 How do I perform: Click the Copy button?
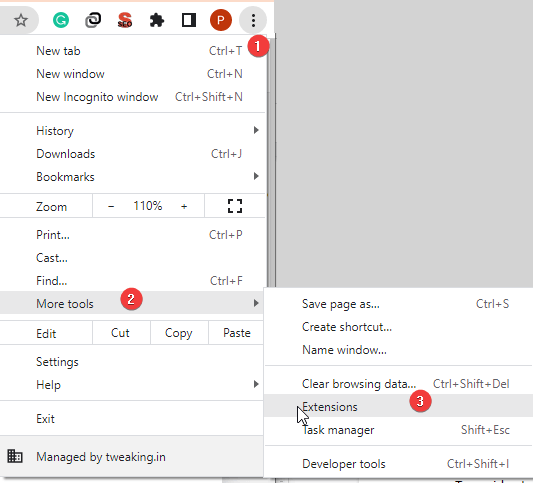[179, 333]
